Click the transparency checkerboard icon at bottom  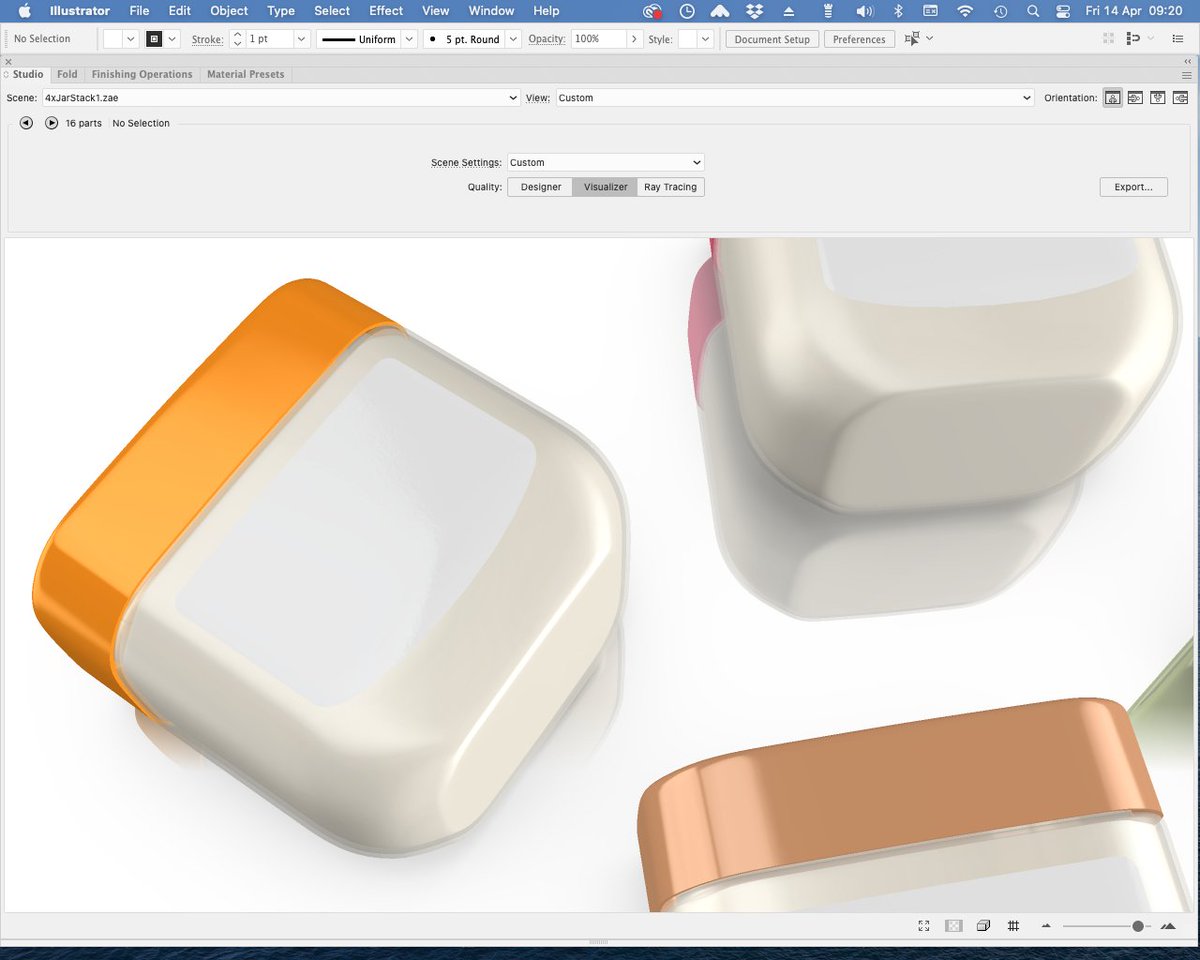pyautogui.click(x=953, y=925)
